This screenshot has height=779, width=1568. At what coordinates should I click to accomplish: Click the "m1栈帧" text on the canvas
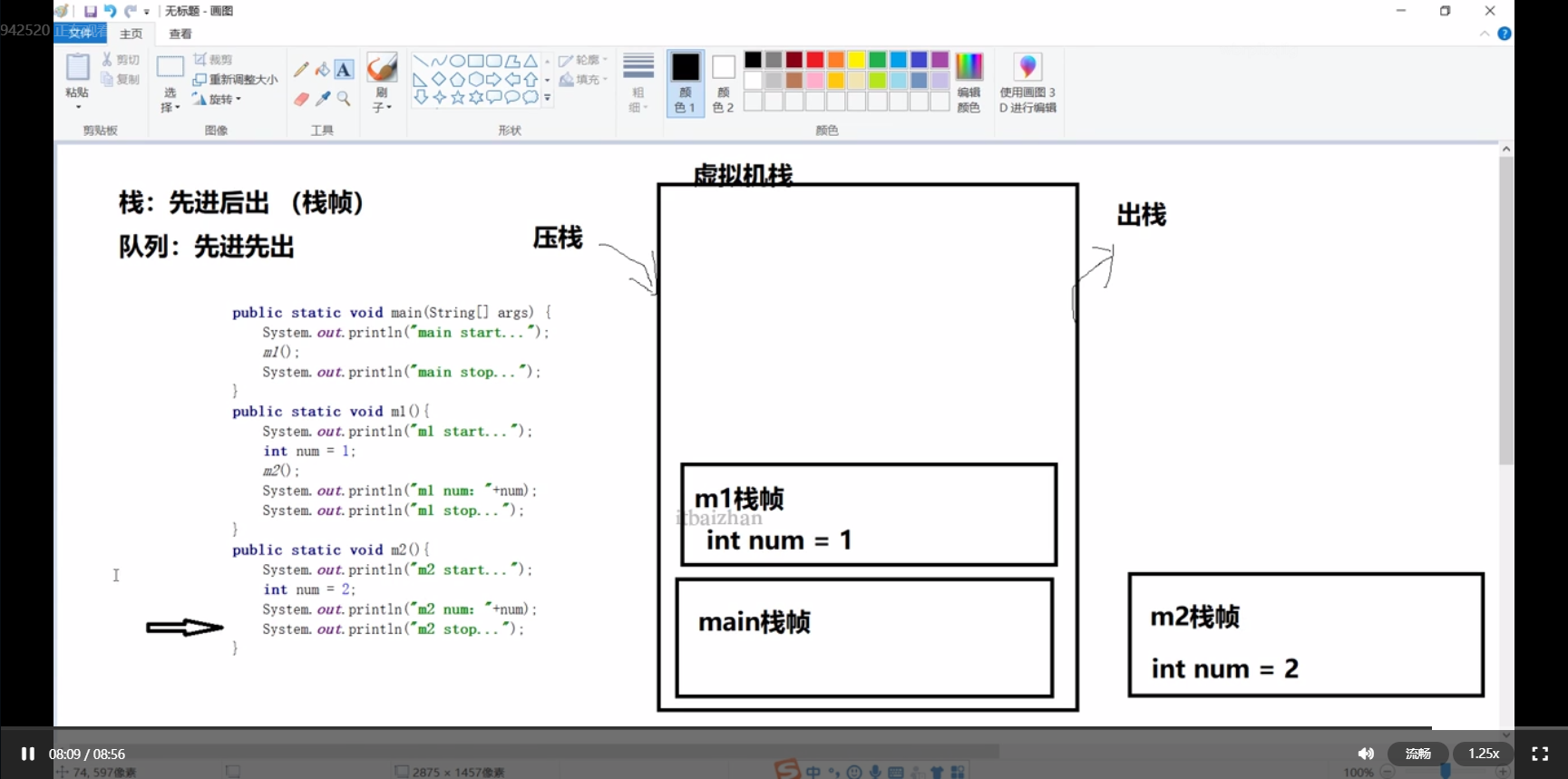(x=739, y=499)
